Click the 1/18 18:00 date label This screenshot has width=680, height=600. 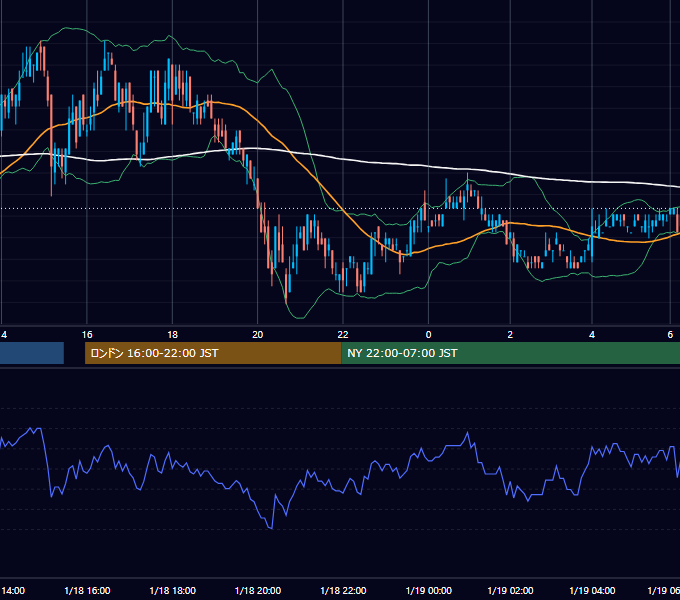pos(173,590)
